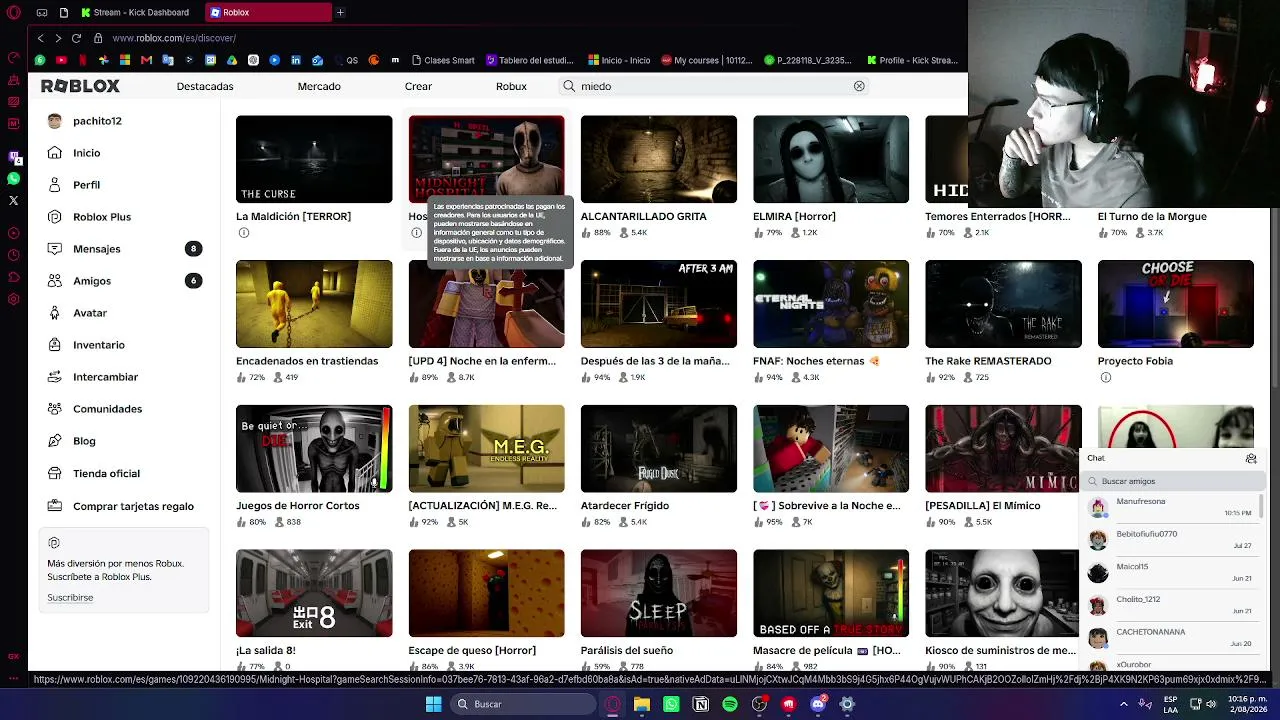Screen dimensions: 1280x720
Task: Click the Roblox Plus sidebar icon
Action: pos(54,217)
